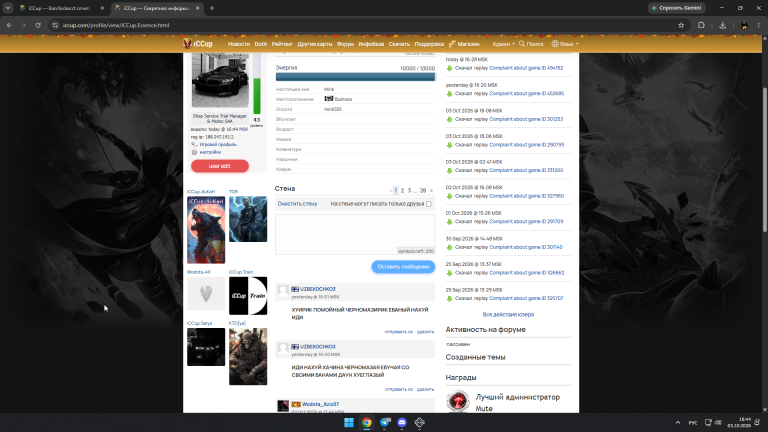768x432 pixels.
Task: Open the iCCup.Train friend avatar
Action: [248, 296]
